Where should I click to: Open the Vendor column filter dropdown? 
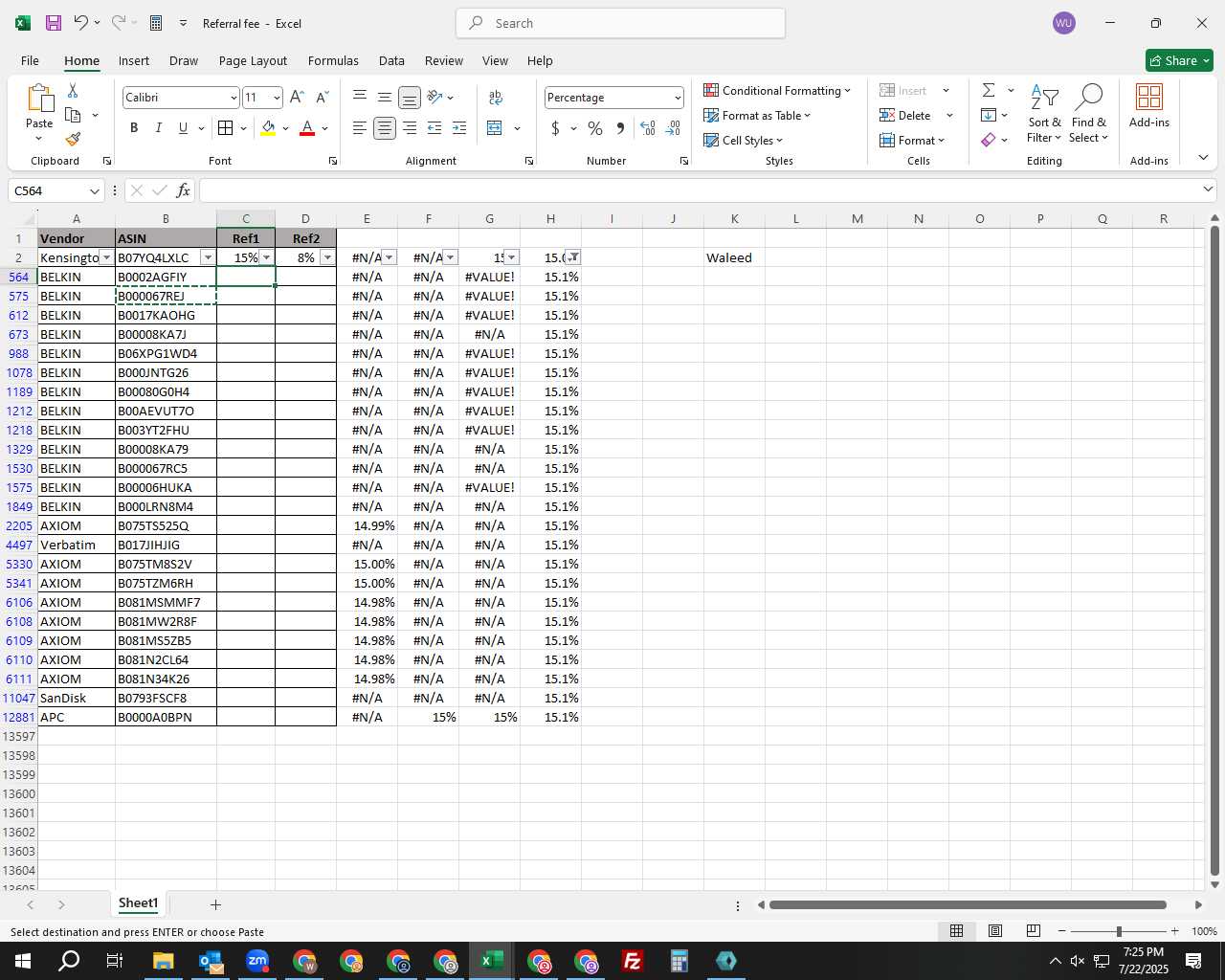106,257
